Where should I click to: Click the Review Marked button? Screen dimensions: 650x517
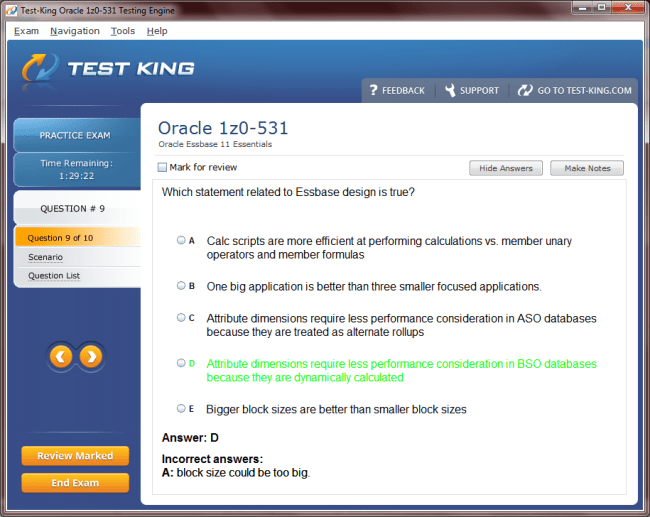coord(75,456)
